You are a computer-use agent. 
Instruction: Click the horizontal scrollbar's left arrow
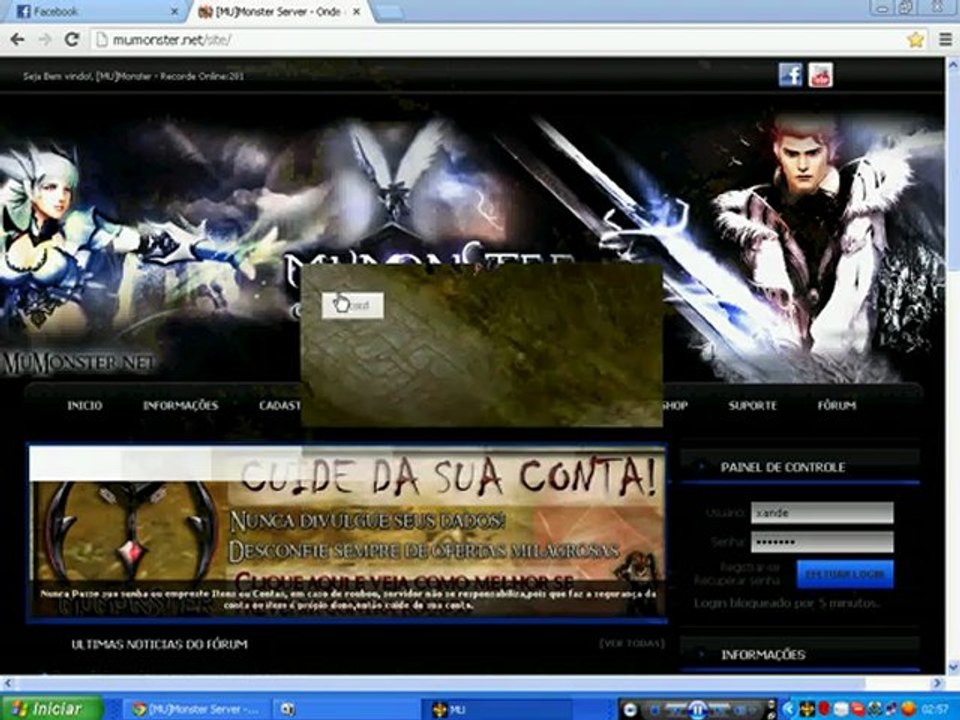click(x=7, y=682)
